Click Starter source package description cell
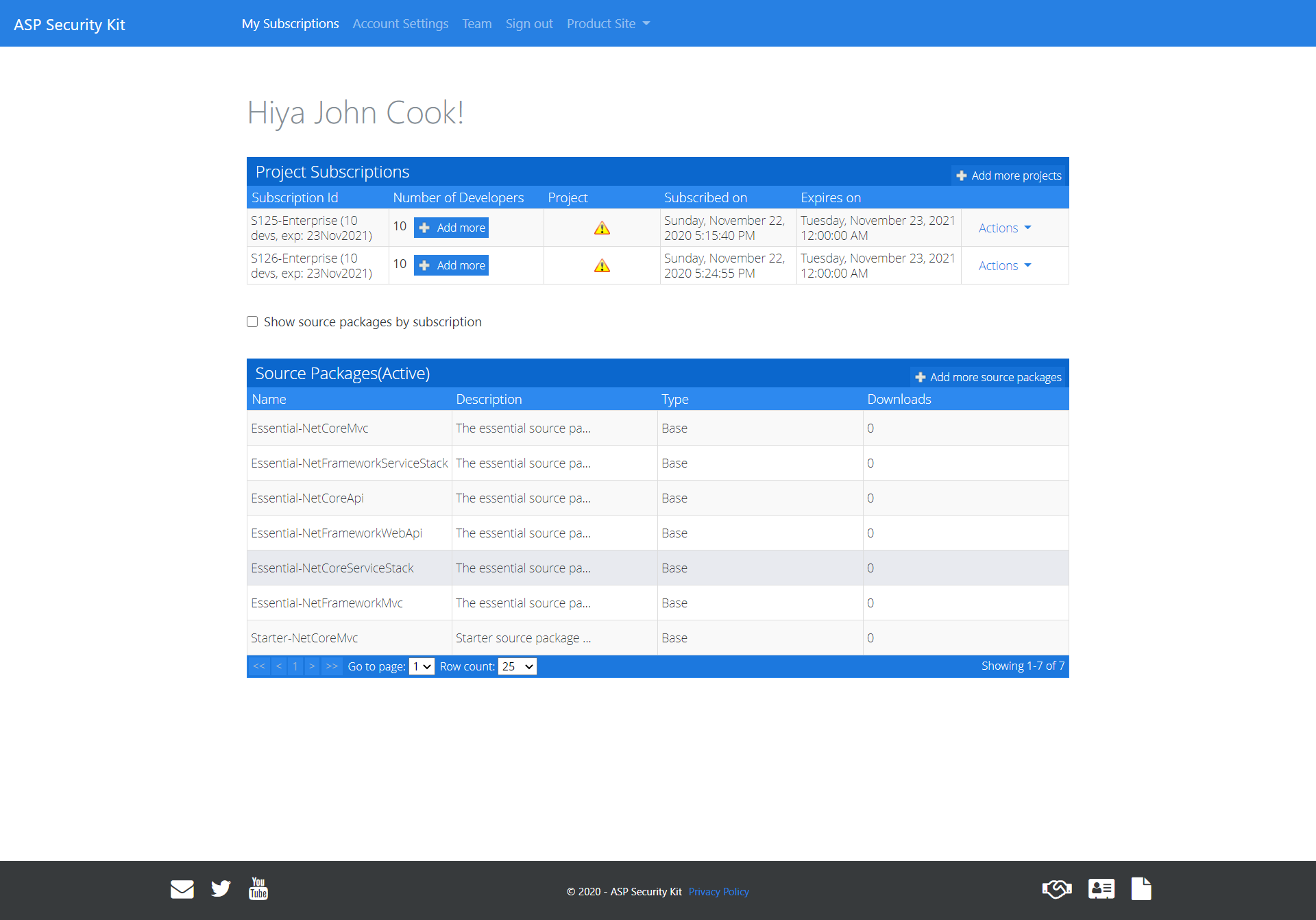Image resolution: width=1316 pixels, height=920 pixels. (555, 638)
